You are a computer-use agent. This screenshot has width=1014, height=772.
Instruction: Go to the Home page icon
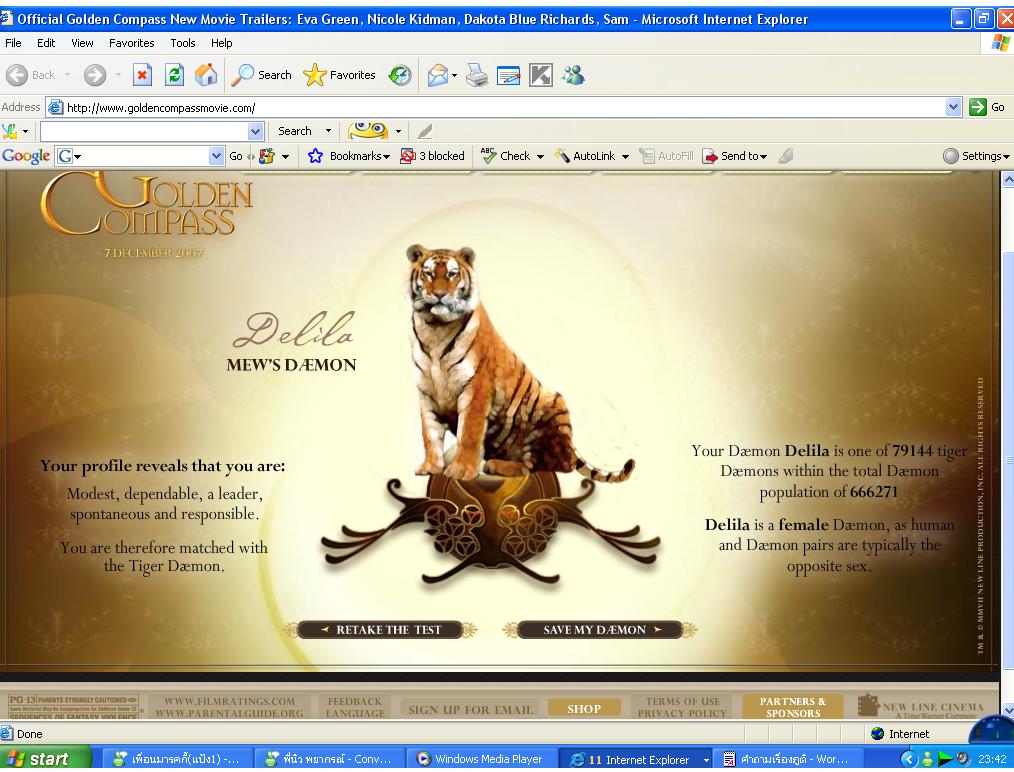[206, 75]
